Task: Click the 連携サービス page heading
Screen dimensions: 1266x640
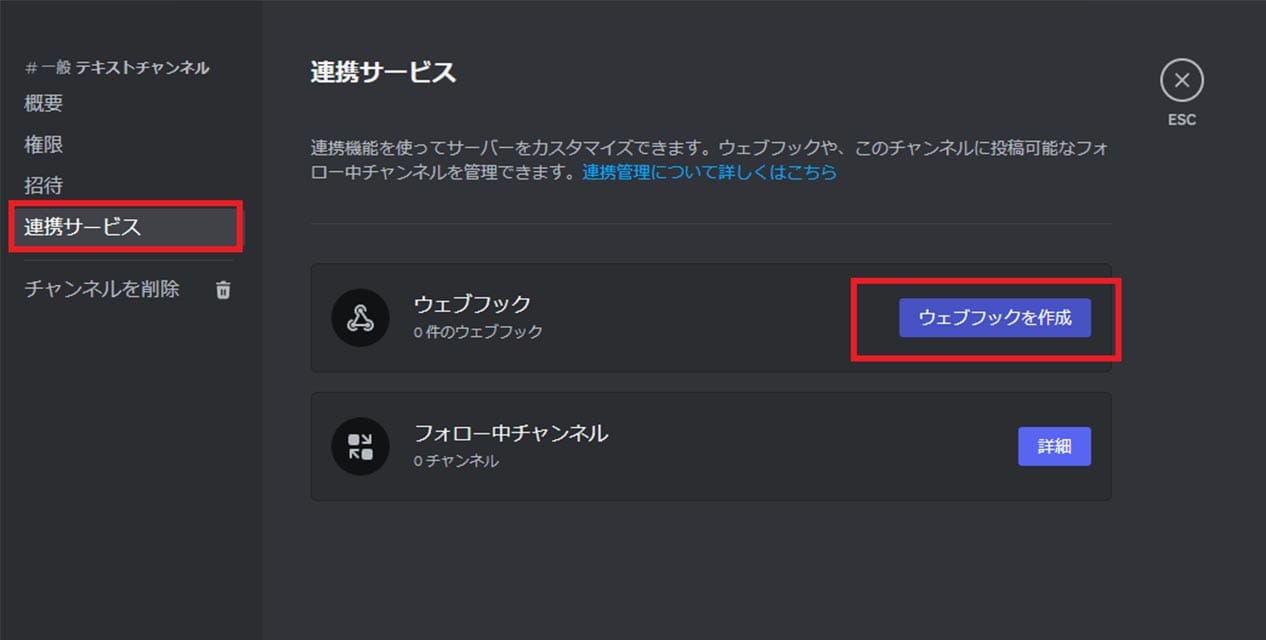Action: click(384, 72)
